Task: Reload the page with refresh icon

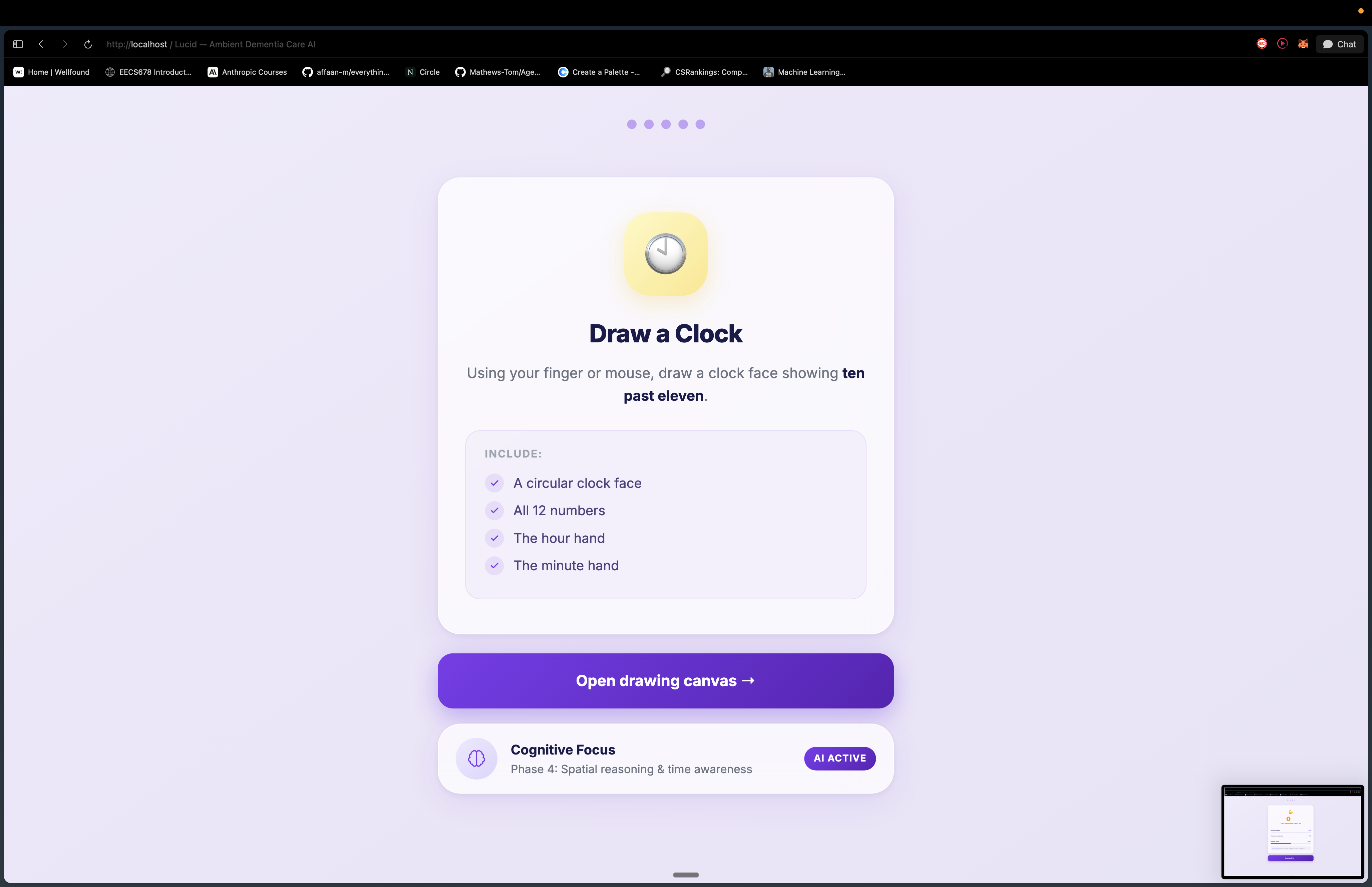Action: pos(88,44)
